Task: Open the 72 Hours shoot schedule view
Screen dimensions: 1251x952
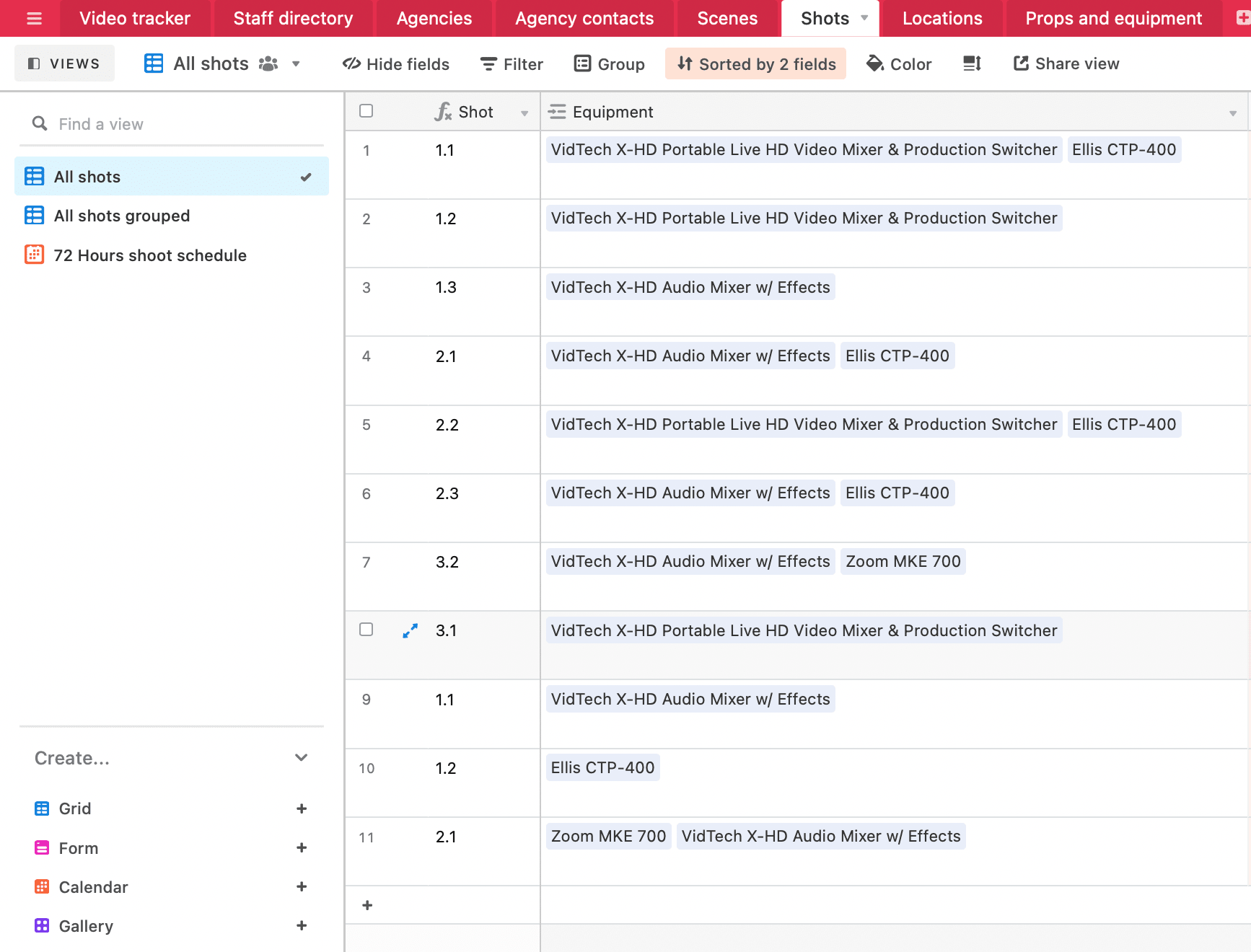Action: (x=172, y=255)
